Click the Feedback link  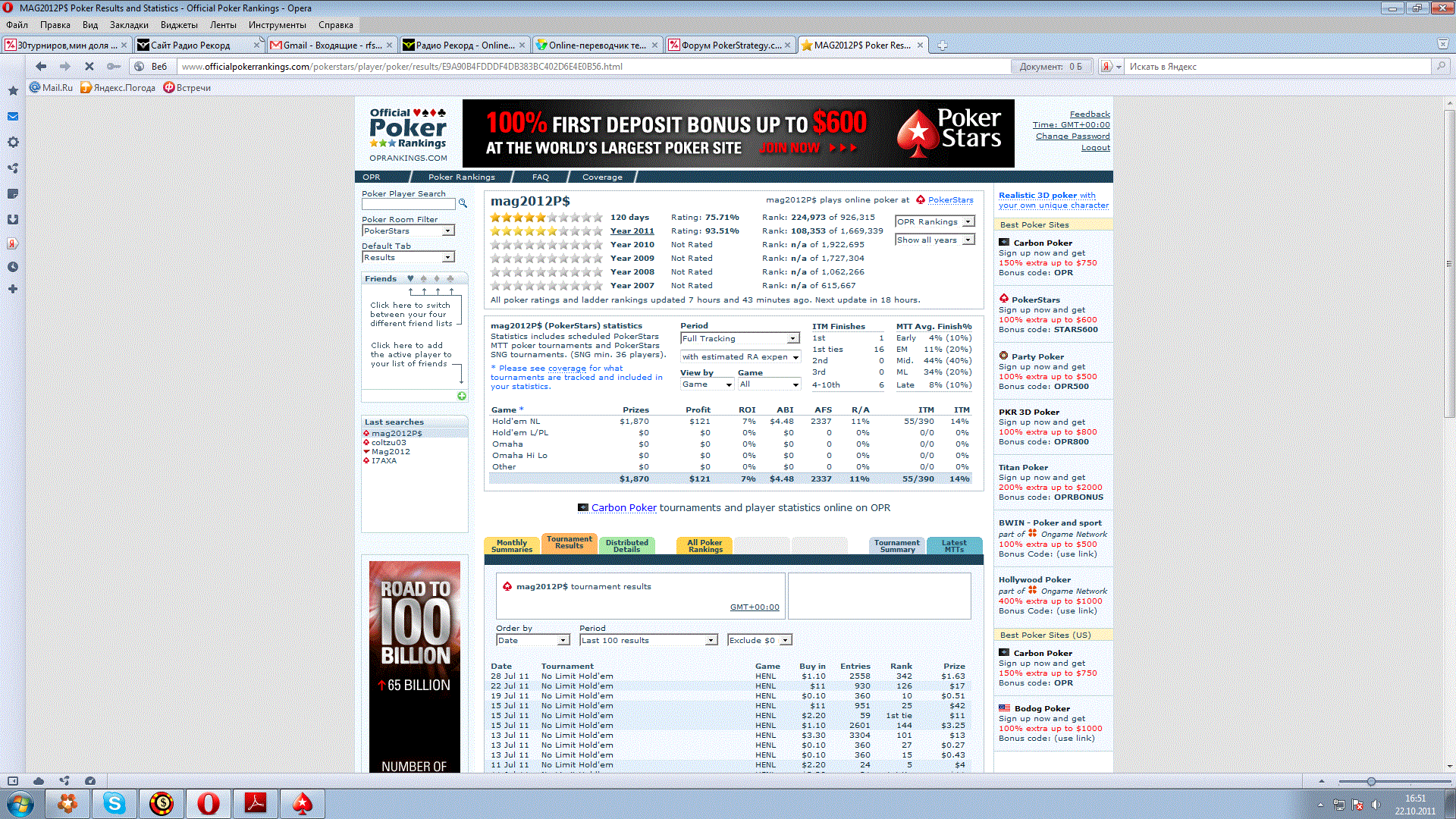(x=1090, y=115)
